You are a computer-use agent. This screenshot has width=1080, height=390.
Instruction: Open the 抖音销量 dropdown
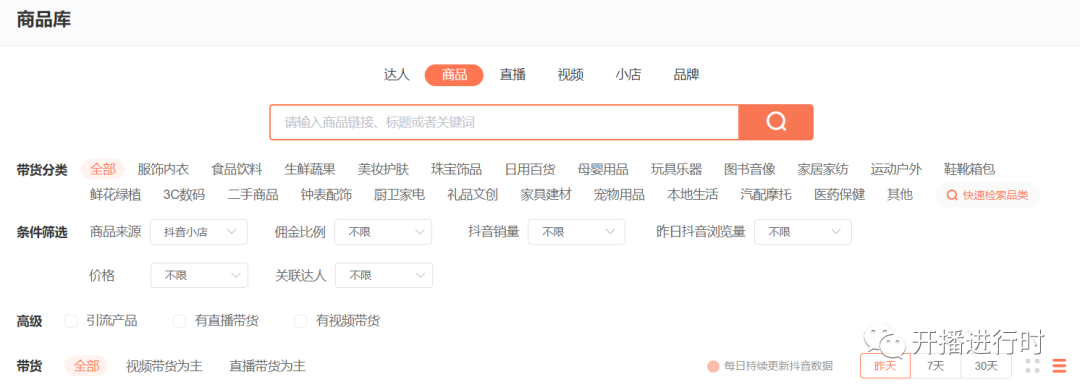click(x=577, y=232)
